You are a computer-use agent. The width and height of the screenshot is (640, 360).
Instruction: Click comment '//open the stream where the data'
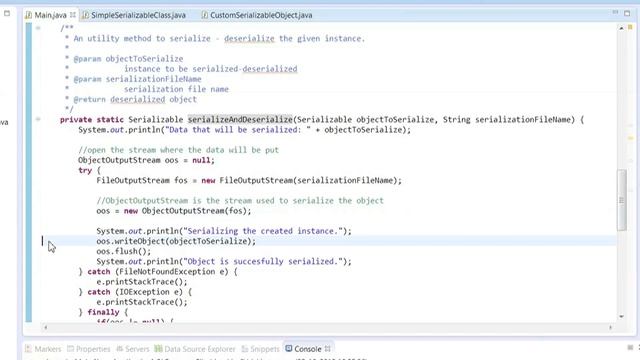pos(178,150)
